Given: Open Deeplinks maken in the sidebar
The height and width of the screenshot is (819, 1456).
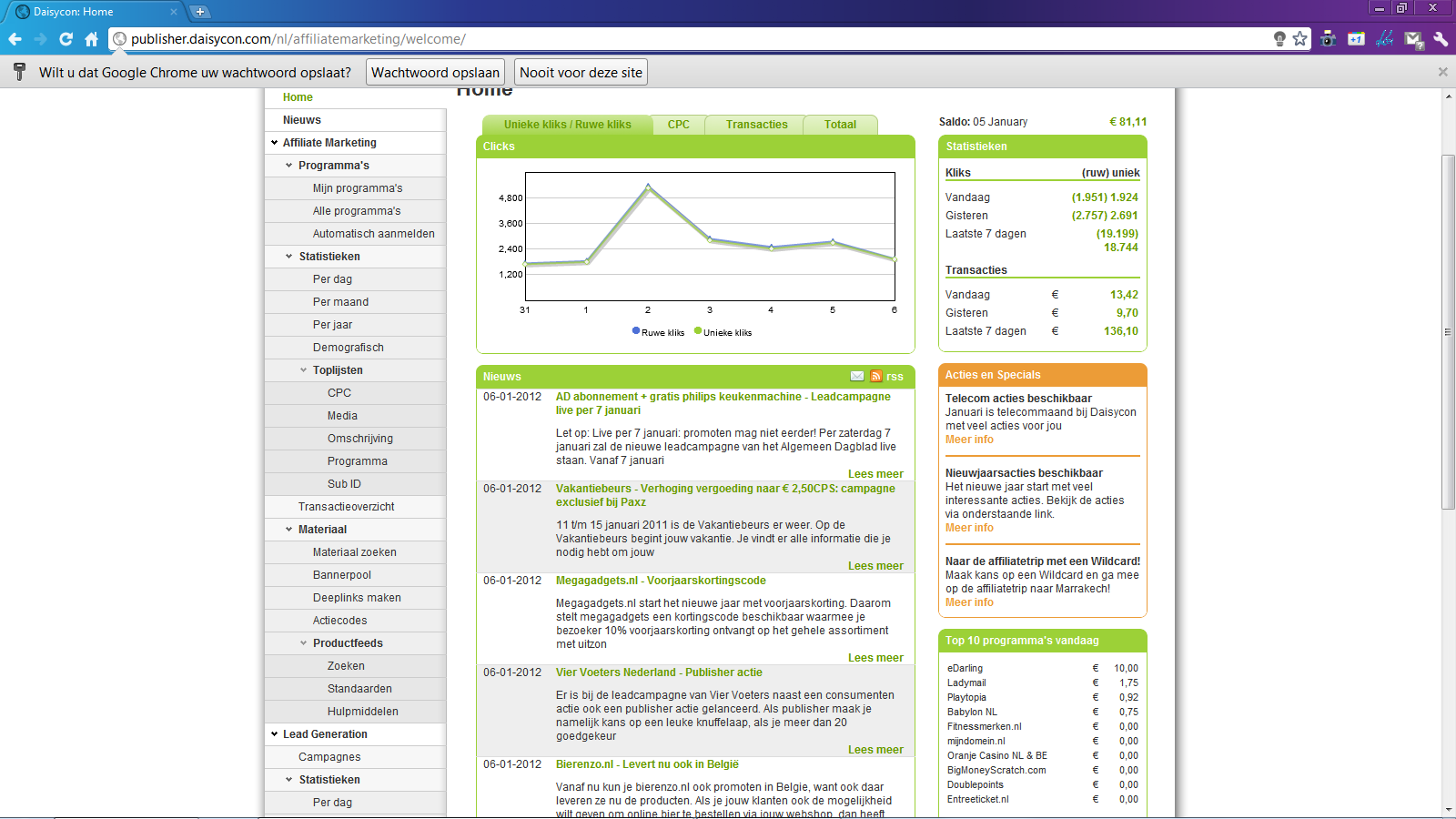Looking at the screenshot, I should [x=357, y=598].
